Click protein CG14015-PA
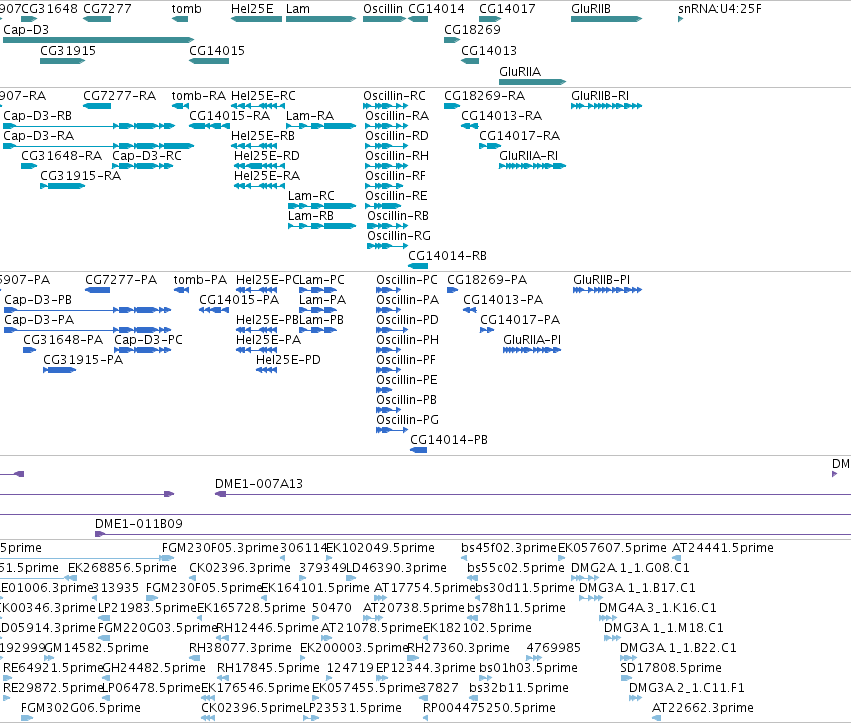Screen dimensions: 851x723 click(x=239, y=300)
